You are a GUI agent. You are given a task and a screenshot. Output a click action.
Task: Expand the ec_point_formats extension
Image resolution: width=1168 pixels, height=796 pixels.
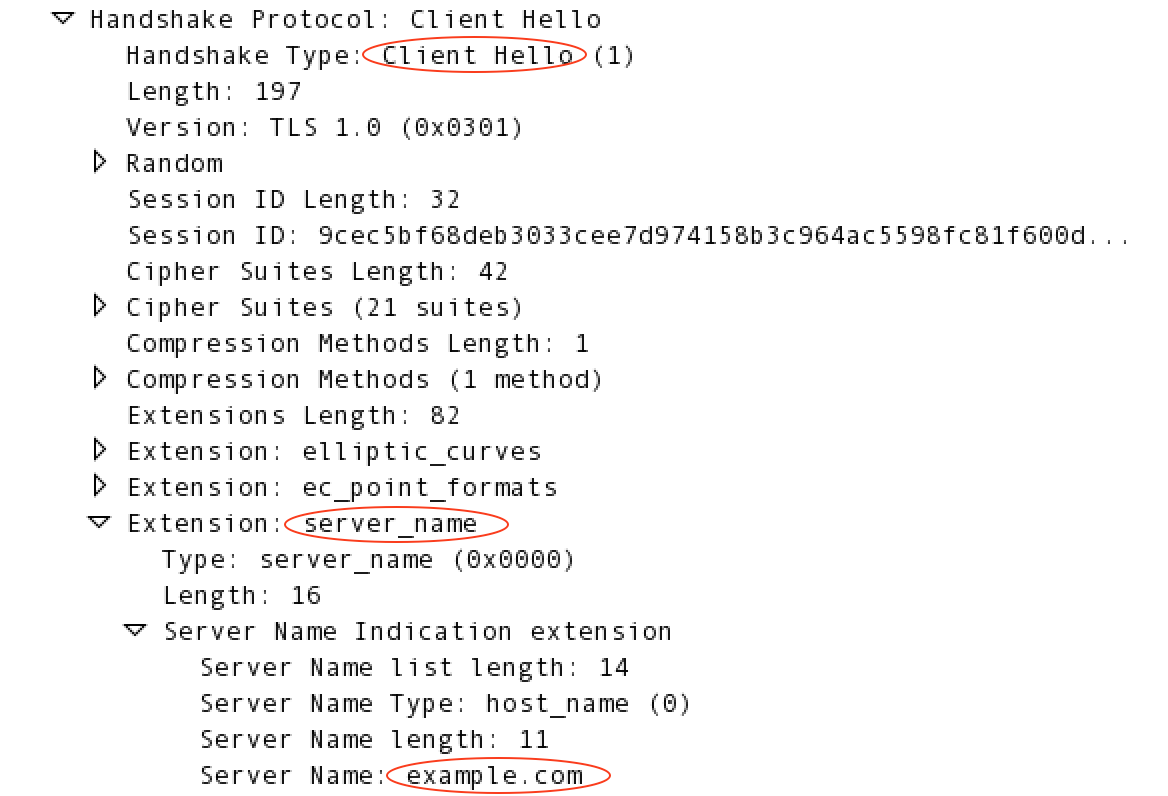tap(99, 486)
